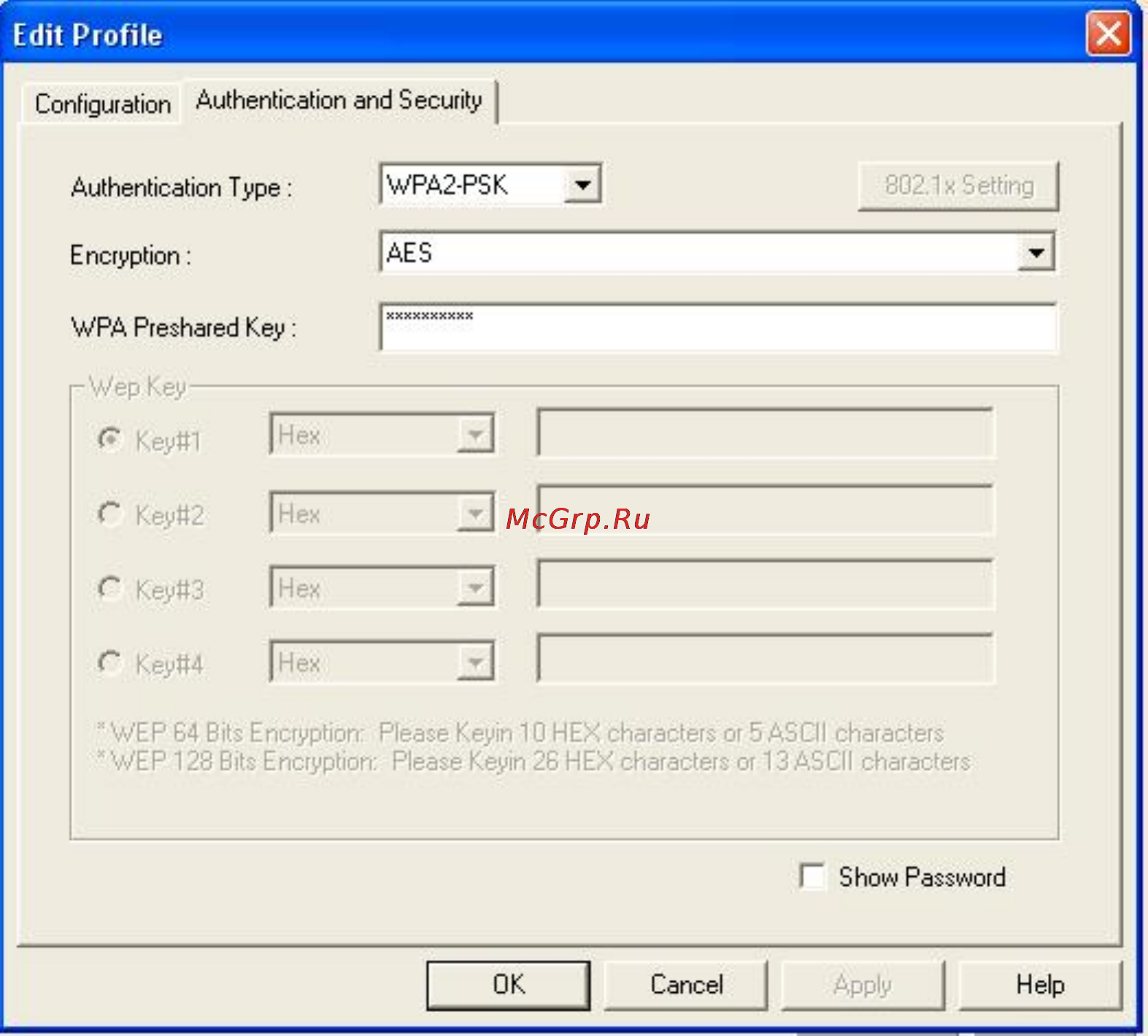Open Help for this dialog
Image resolution: width=1148 pixels, height=1036 pixels.
[x=1040, y=985]
